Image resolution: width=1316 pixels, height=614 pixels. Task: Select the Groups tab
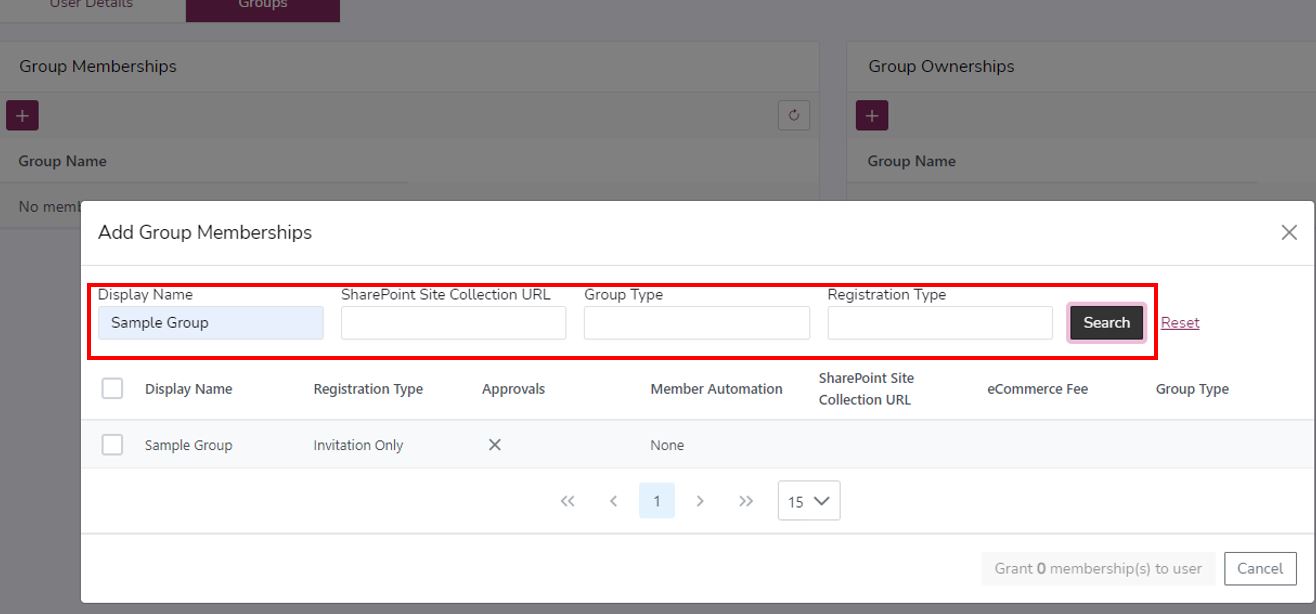262,5
